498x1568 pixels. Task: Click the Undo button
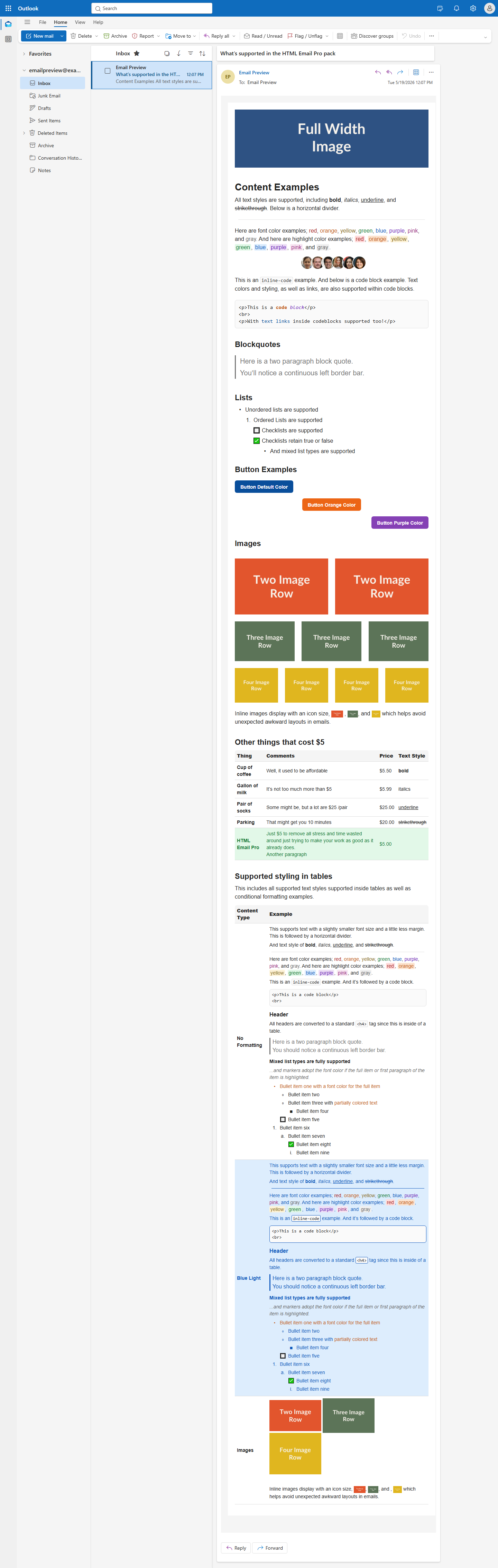pos(411,36)
